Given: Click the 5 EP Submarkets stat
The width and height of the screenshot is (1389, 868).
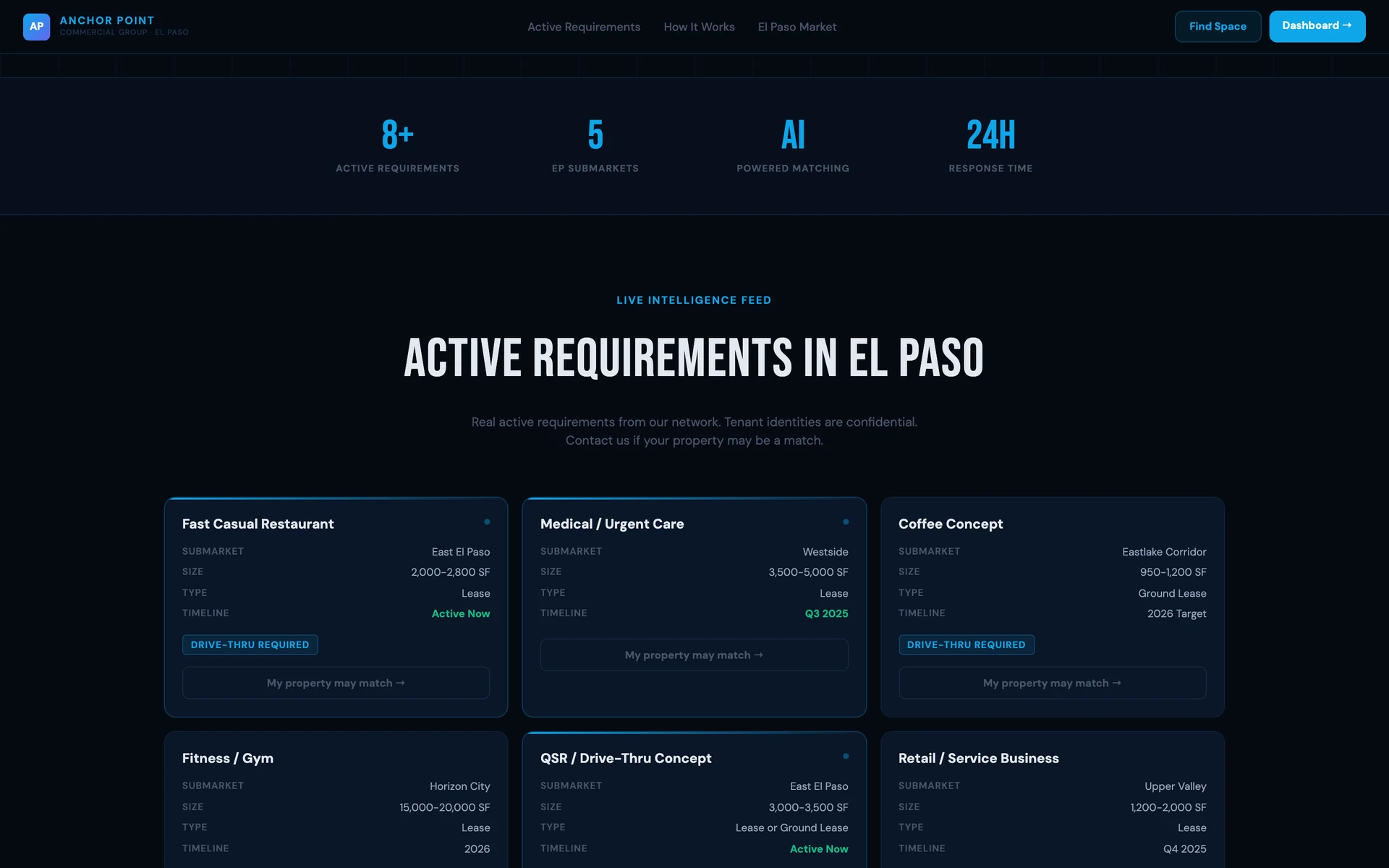Looking at the screenshot, I should coord(595,145).
